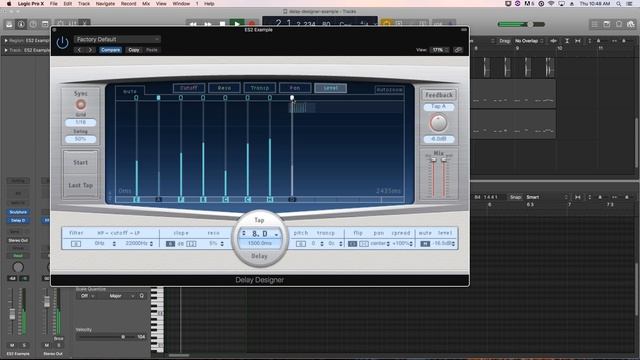This screenshot has height=360, width=640.
Task: Adjust the reso 5% stepper
Action: [222, 244]
